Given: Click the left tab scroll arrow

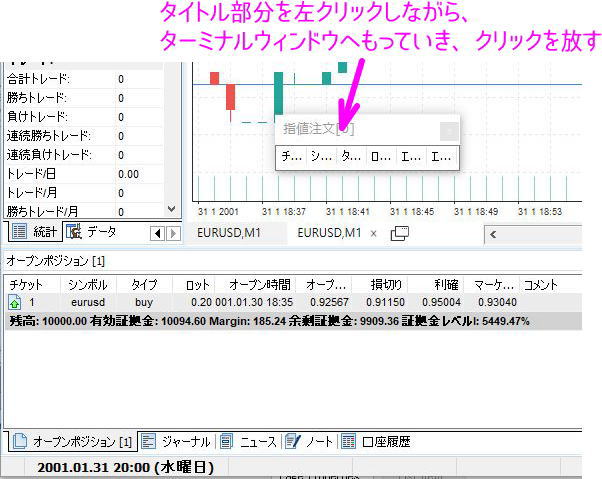Looking at the screenshot, I should (157, 233).
